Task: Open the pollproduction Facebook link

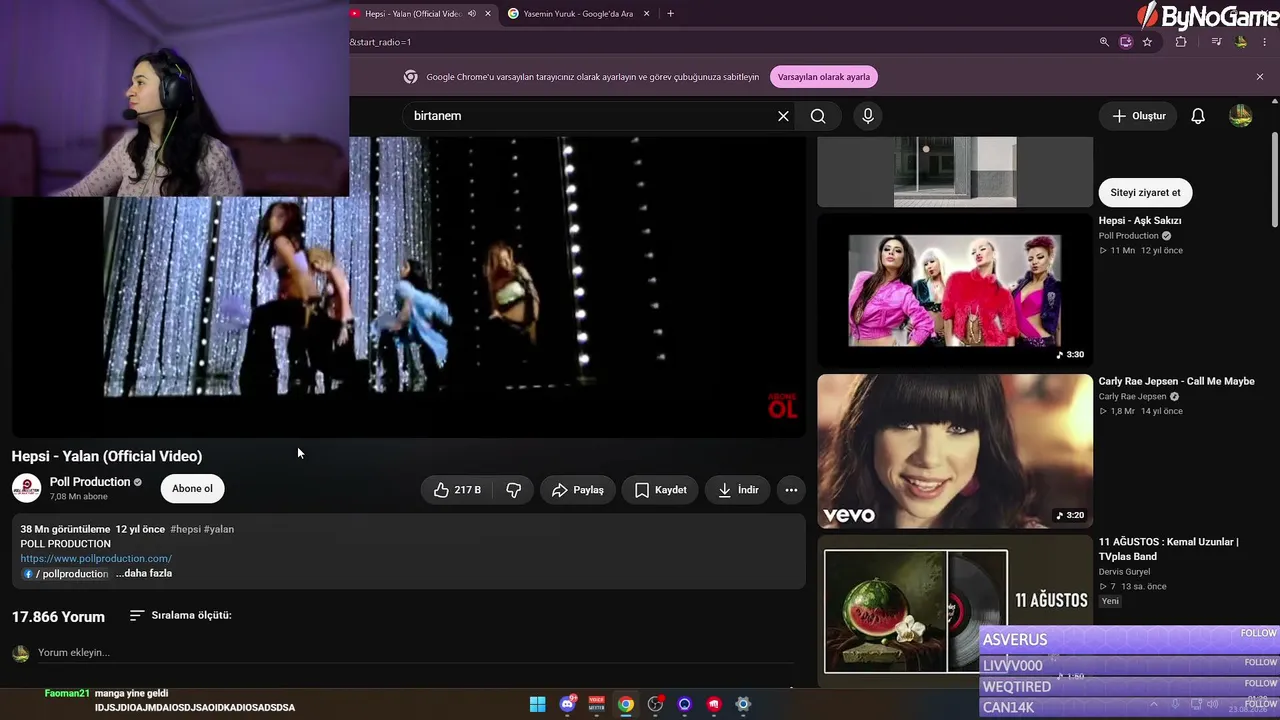Action: pyautogui.click(x=66, y=574)
